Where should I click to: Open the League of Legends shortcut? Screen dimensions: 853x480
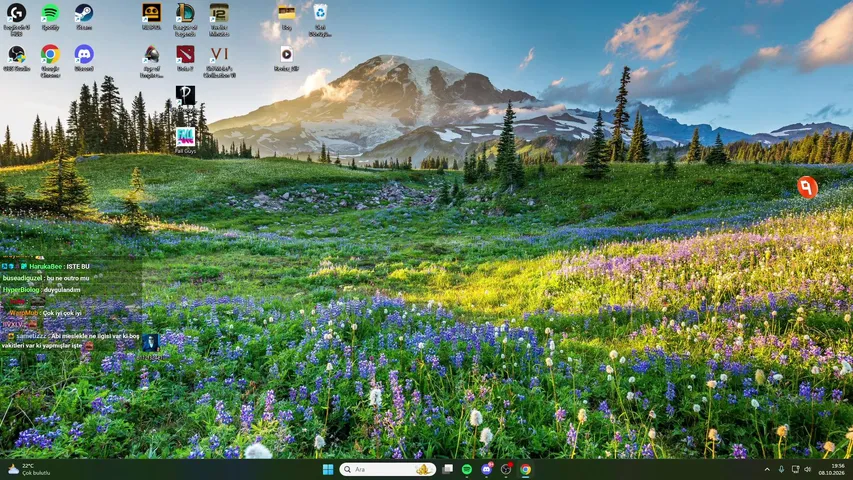coord(185,19)
